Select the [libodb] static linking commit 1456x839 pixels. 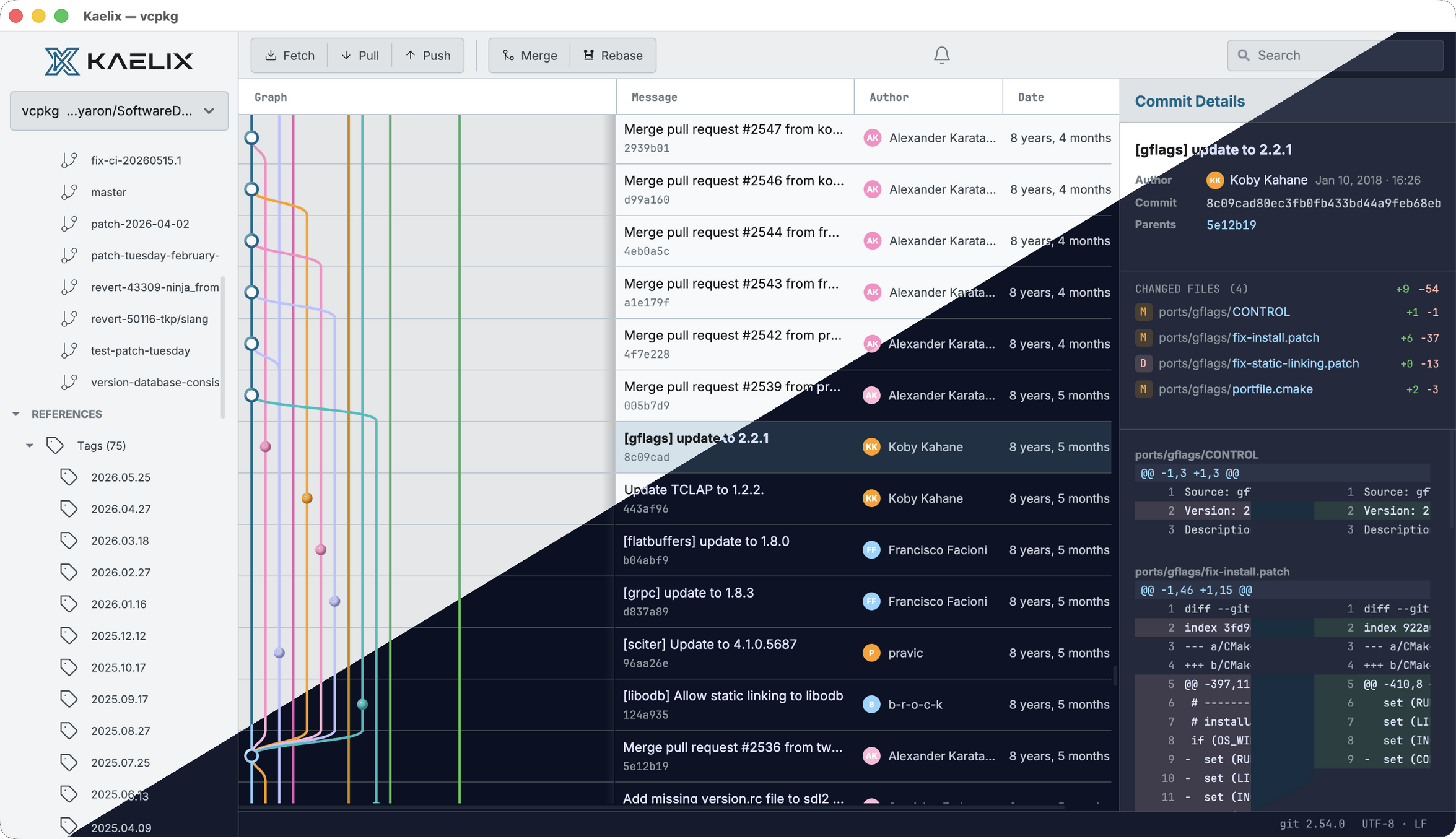(863, 704)
